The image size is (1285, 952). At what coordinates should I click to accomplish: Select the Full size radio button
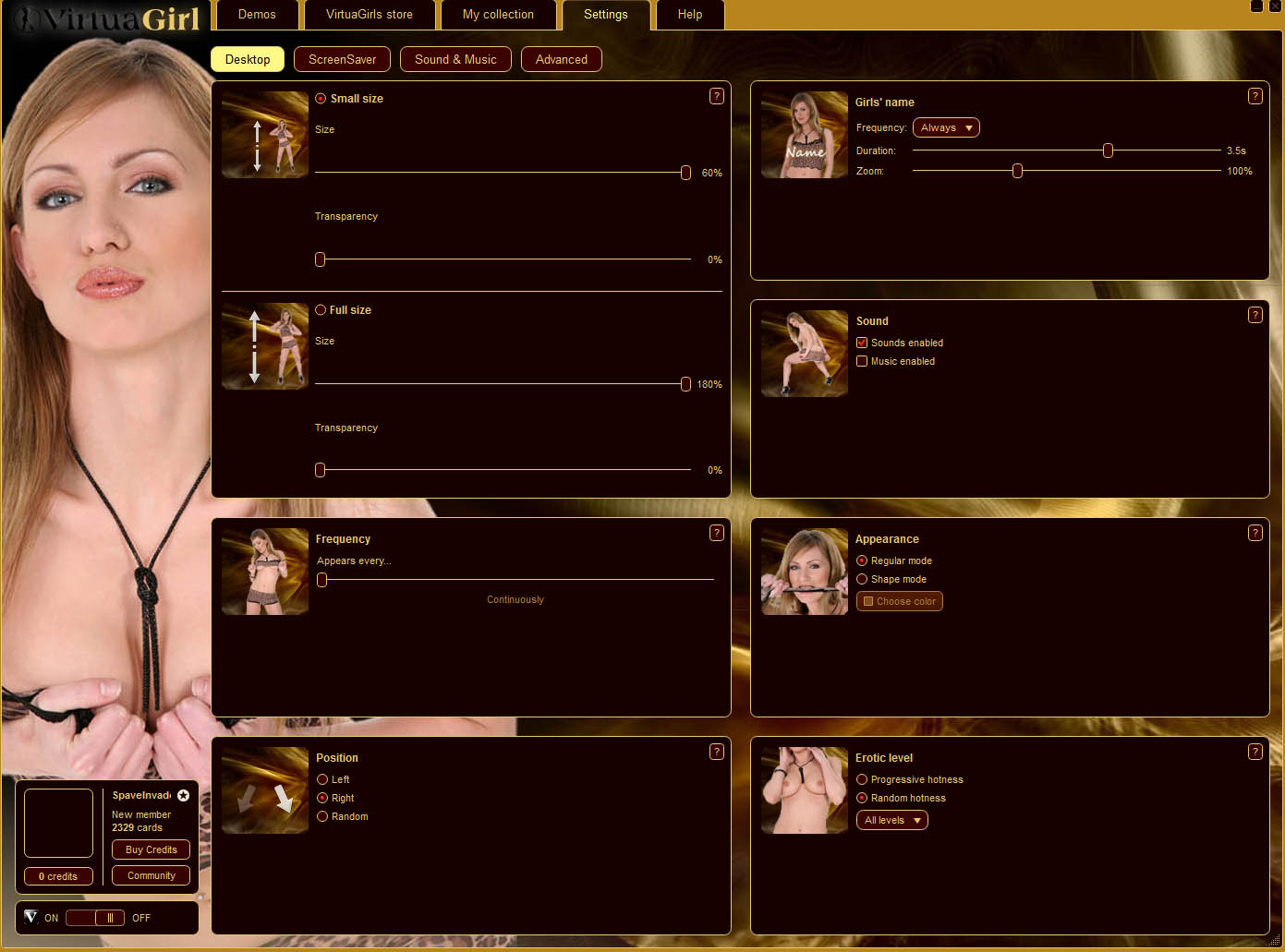(x=321, y=310)
